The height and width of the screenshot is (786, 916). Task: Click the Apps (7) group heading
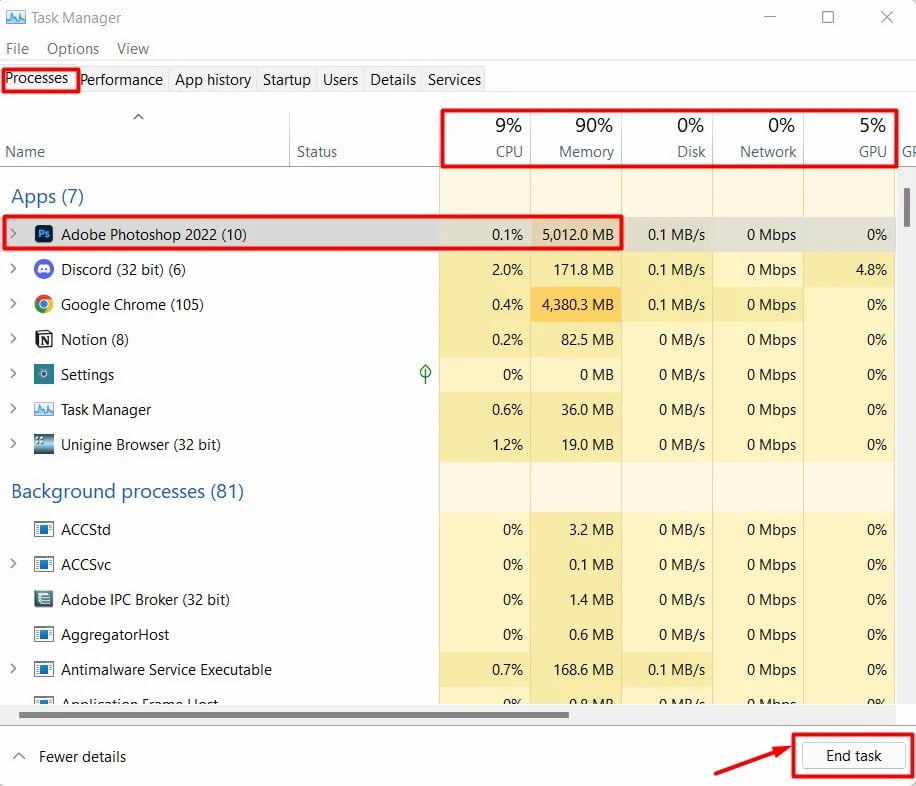coord(47,196)
